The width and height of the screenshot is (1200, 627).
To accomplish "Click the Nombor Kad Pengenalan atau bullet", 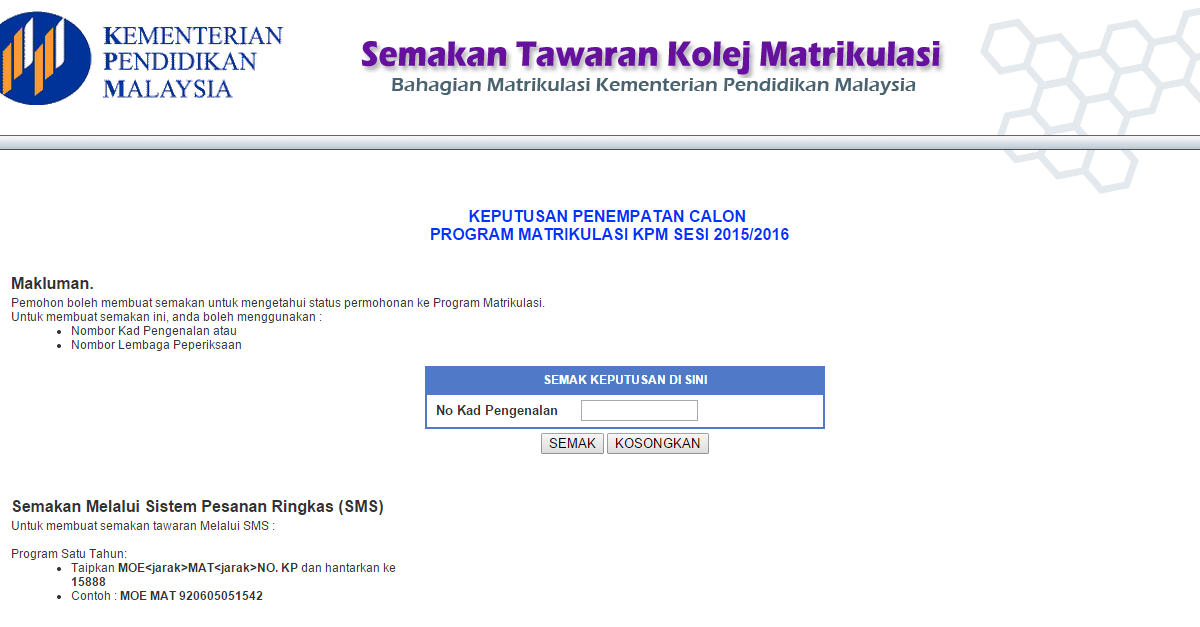I will point(154,331).
